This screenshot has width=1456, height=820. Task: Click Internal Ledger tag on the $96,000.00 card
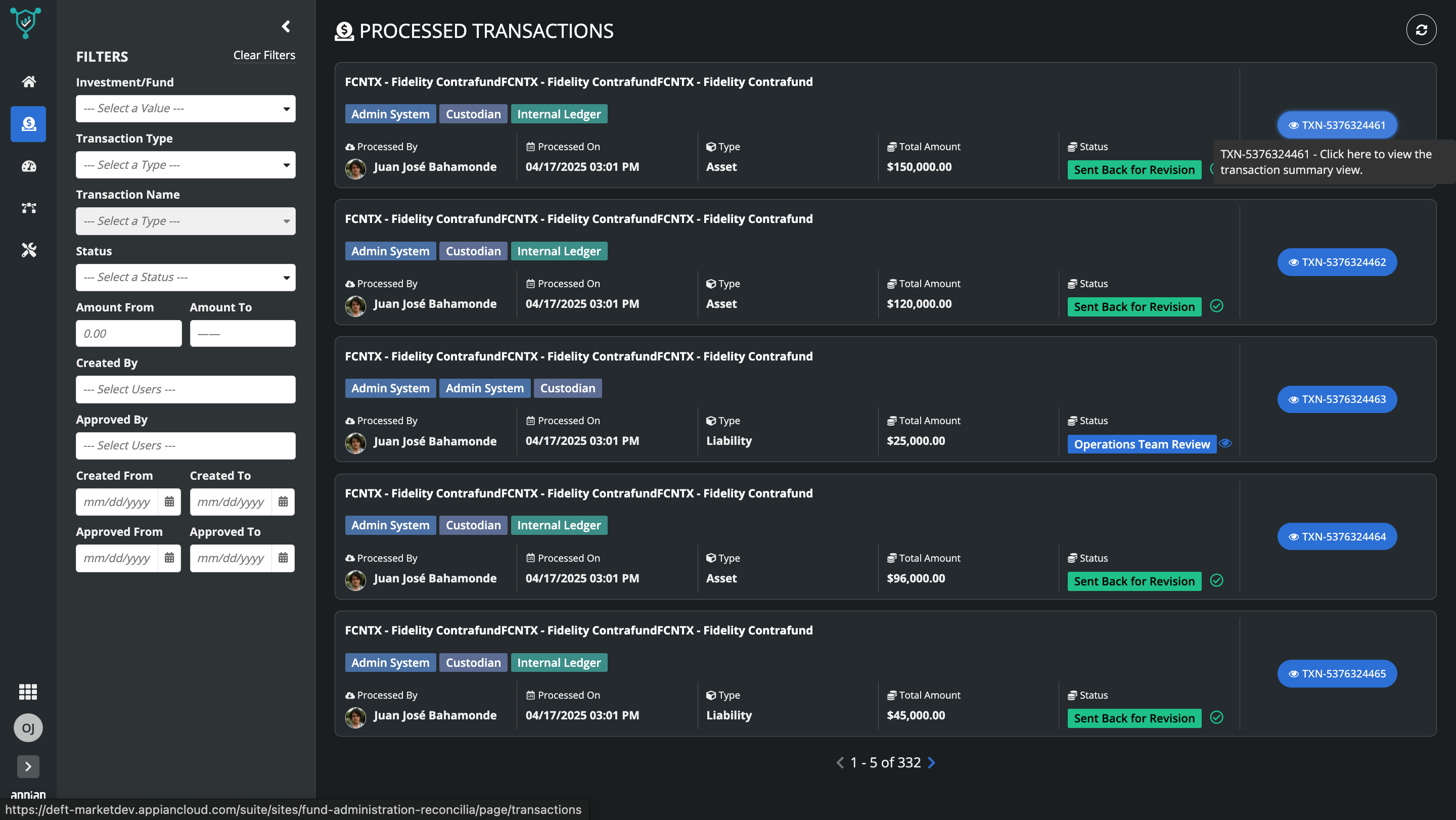click(x=559, y=526)
